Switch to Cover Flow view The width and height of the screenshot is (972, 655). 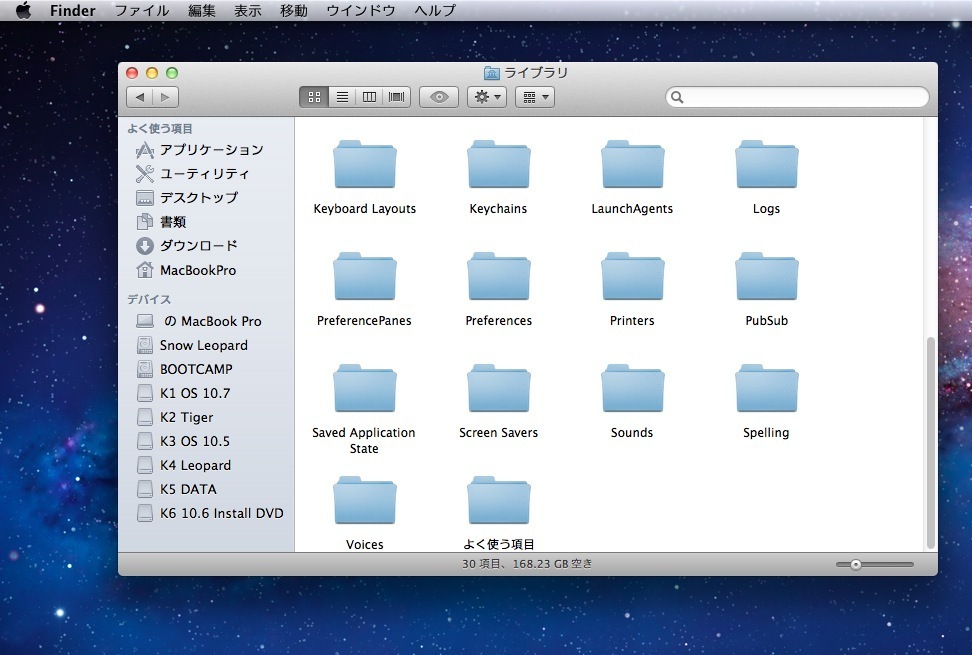coord(398,97)
